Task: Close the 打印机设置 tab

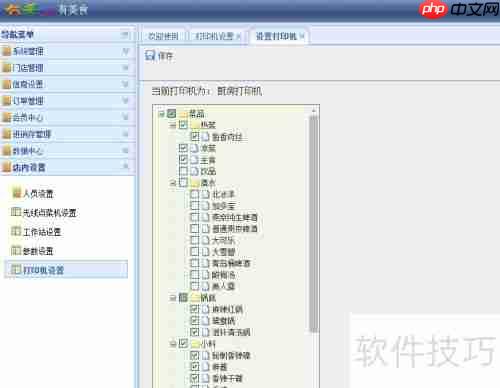Action: tap(238, 36)
